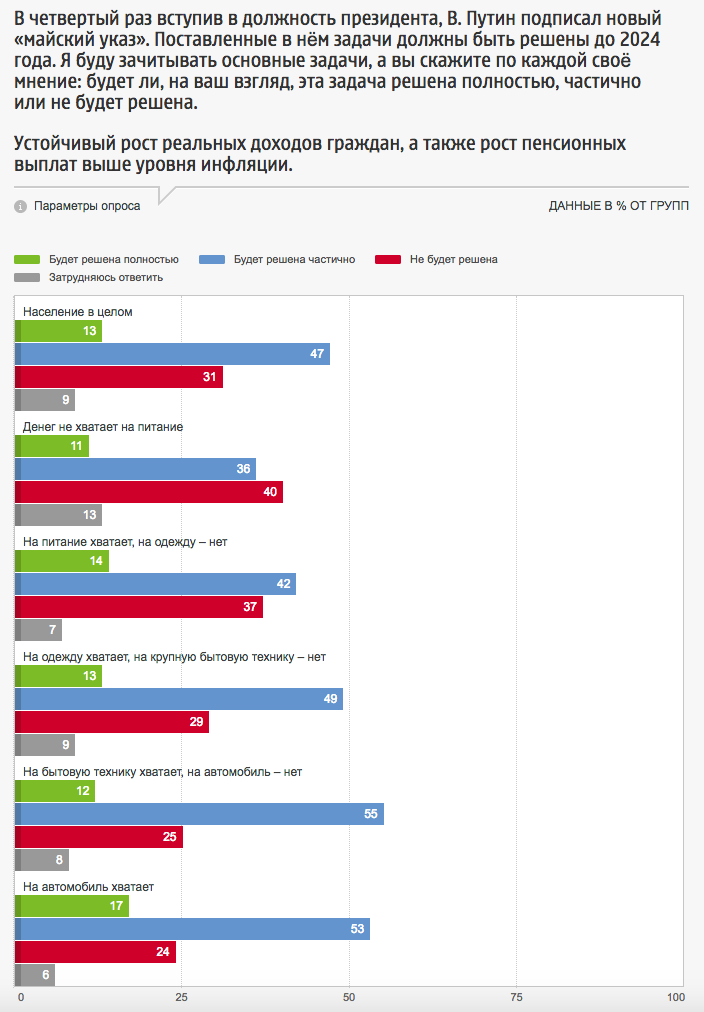Click the info icon beside Параметры опроса
Image resolution: width=704 pixels, height=1012 pixels.
point(20,206)
